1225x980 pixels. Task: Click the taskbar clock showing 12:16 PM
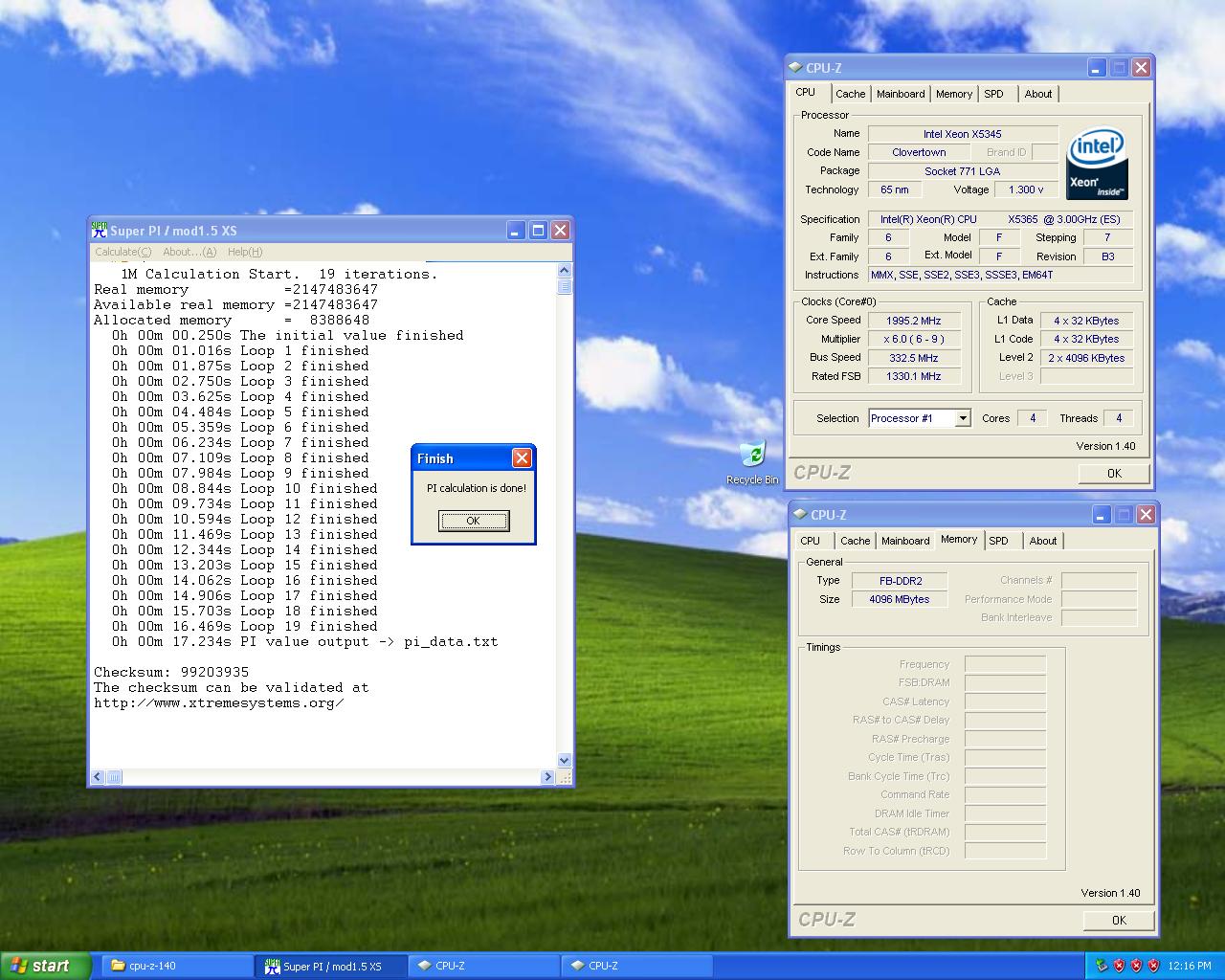1190,966
